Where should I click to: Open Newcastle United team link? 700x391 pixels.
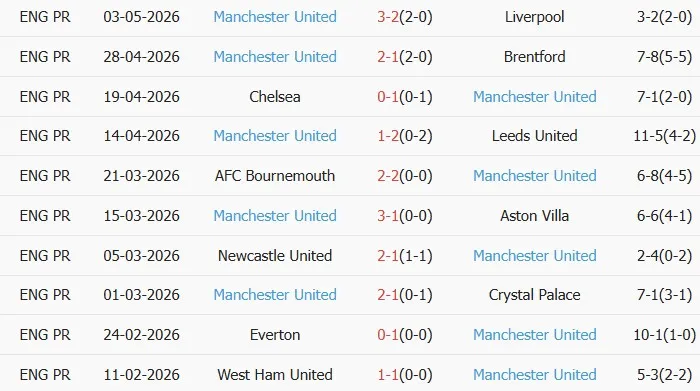[x=275, y=255]
